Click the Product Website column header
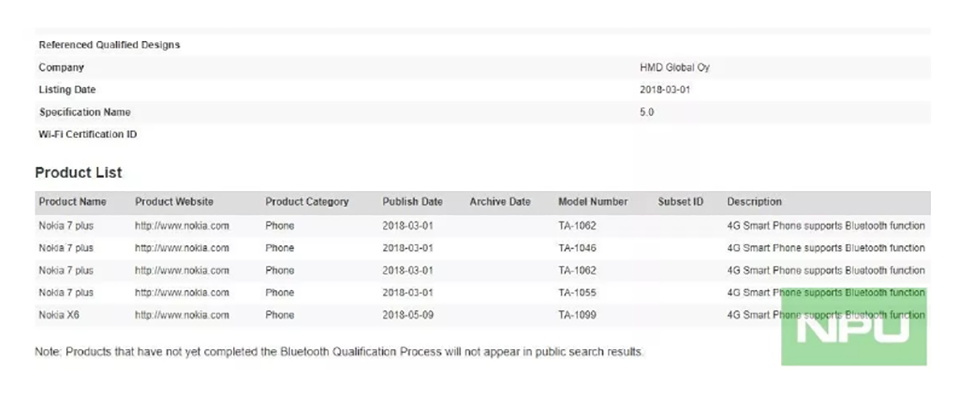Viewport: 960px width, 394px height. tap(174, 202)
